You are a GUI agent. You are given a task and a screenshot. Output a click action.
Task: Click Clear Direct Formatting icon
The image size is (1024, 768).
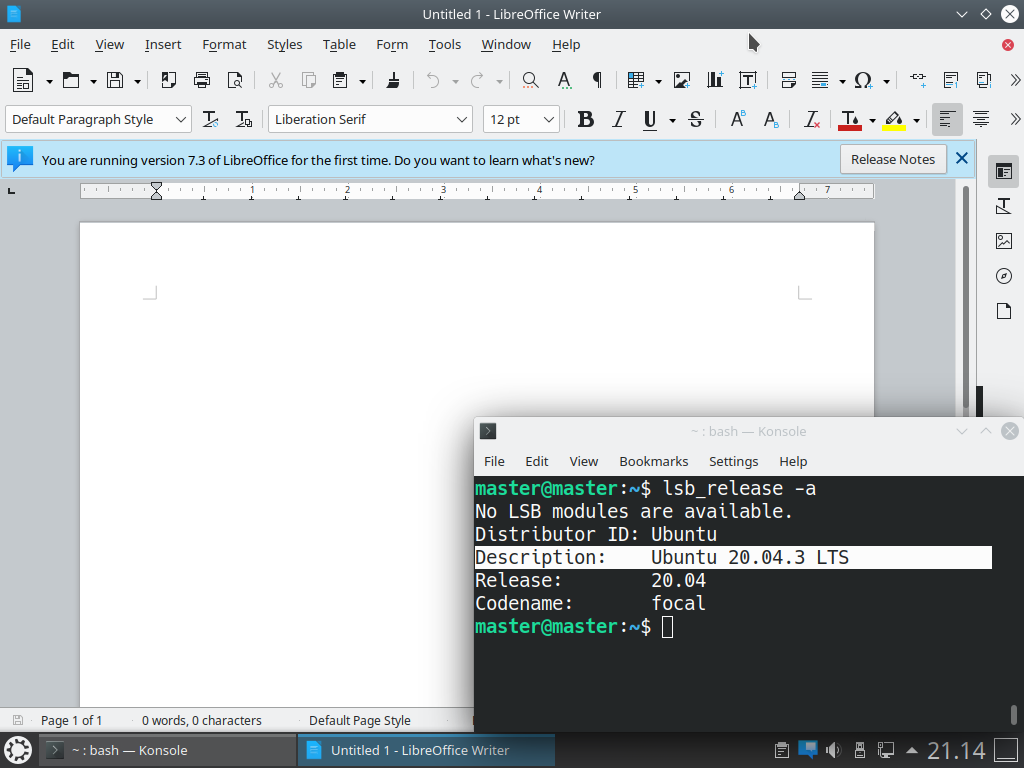(812, 120)
